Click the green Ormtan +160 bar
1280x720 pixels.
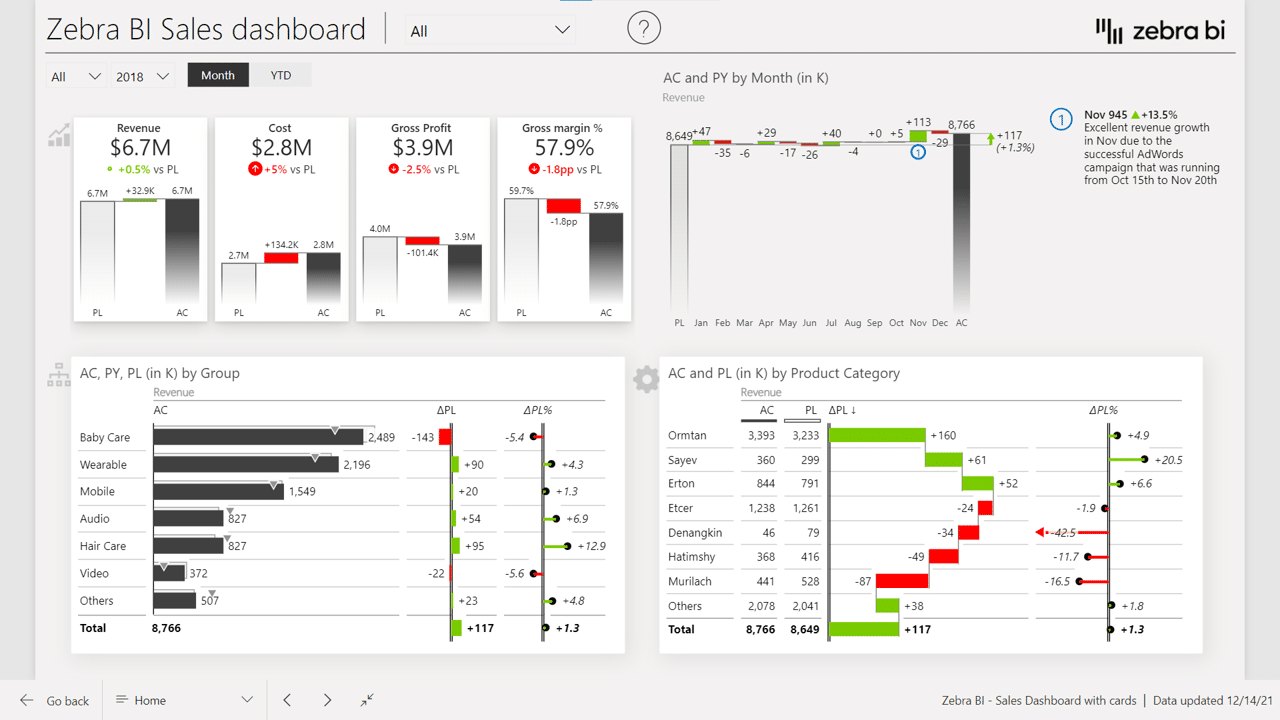pyautogui.click(x=877, y=435)
